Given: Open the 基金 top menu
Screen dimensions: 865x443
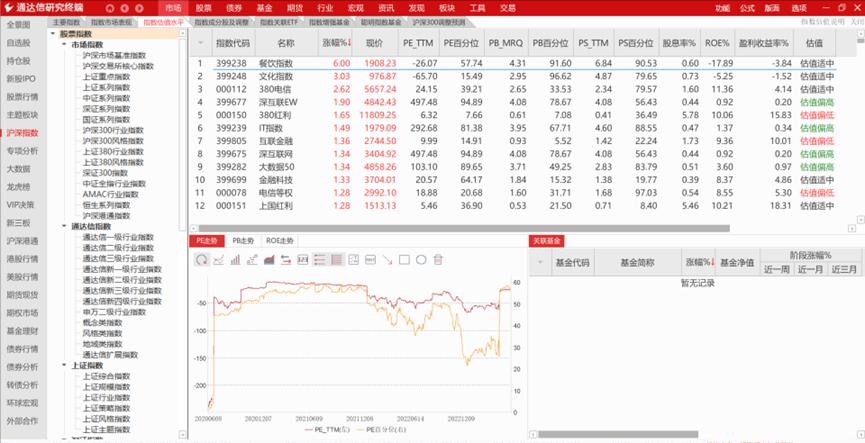Looking at the screenshot, I should pos(264,8).
